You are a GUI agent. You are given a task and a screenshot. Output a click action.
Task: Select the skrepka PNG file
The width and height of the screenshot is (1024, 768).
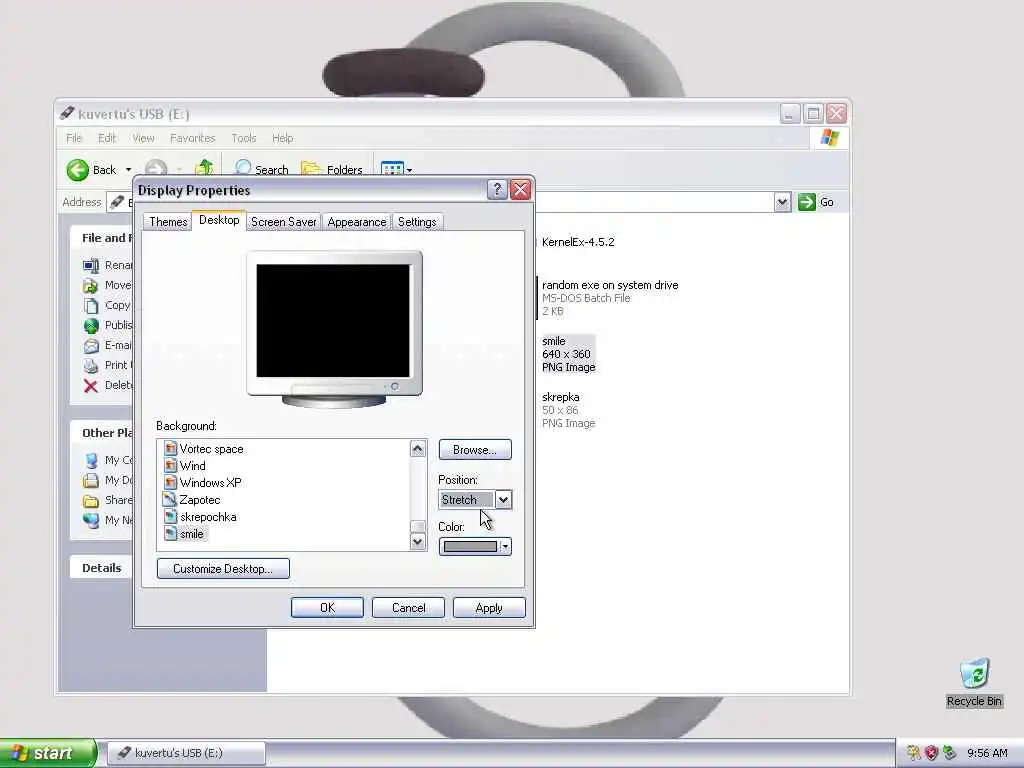coord(568,410)
